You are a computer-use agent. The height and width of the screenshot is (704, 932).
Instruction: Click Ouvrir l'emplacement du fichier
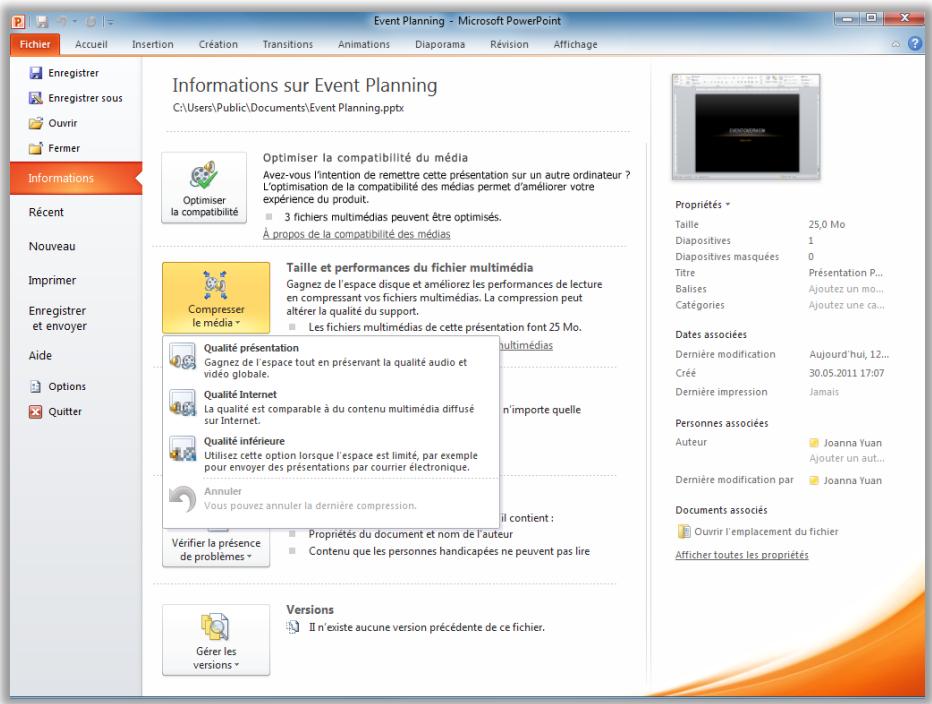766,532
